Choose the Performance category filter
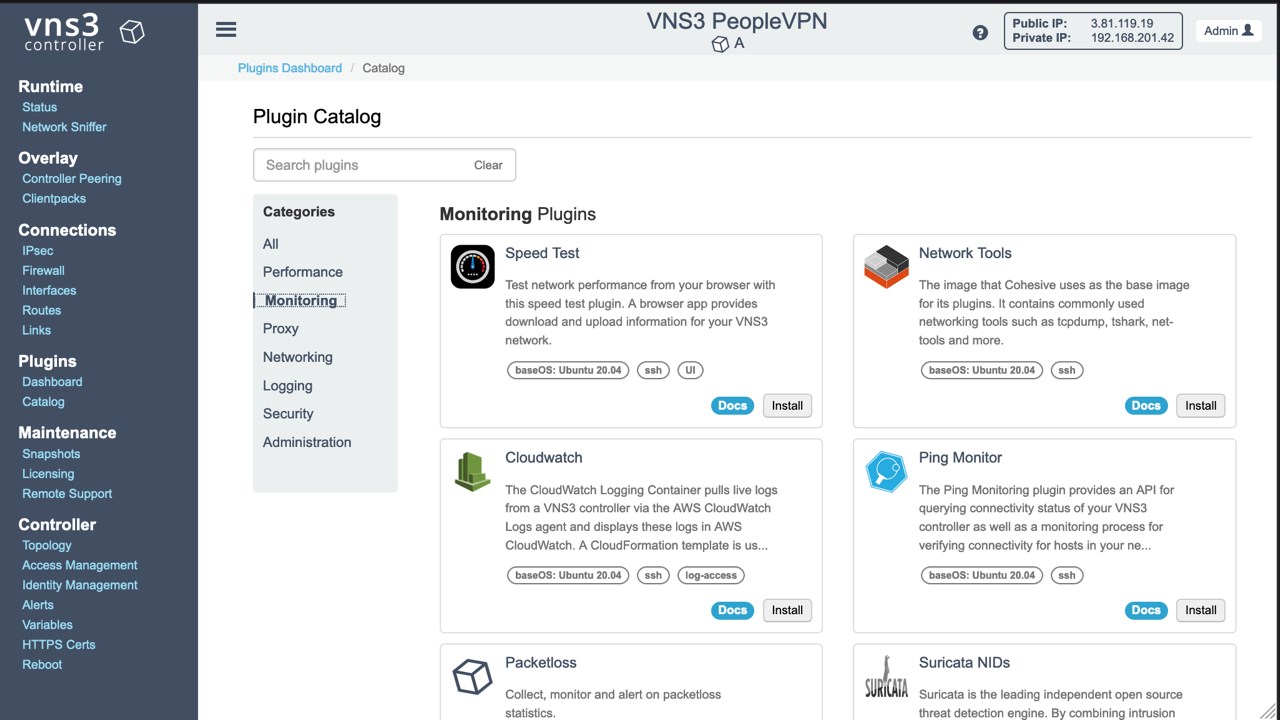1280x720 pixels. [302, 272]
